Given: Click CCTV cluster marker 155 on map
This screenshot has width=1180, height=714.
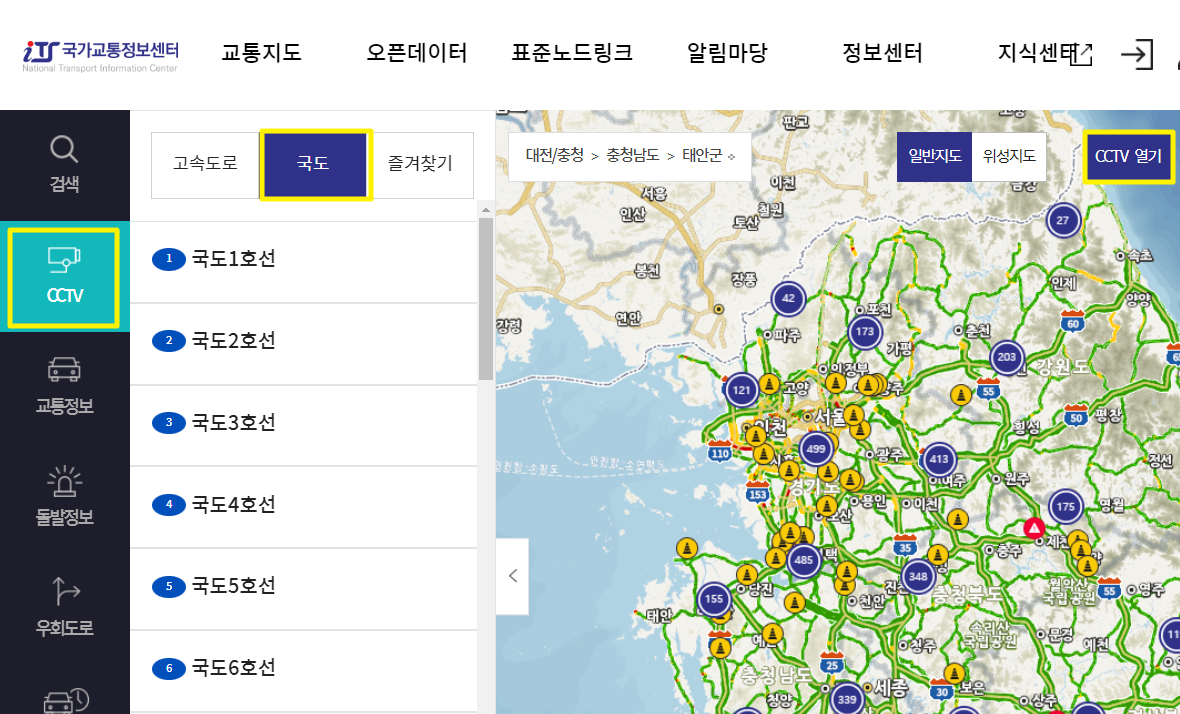Looking at the screenshot, I should point(713,600).
